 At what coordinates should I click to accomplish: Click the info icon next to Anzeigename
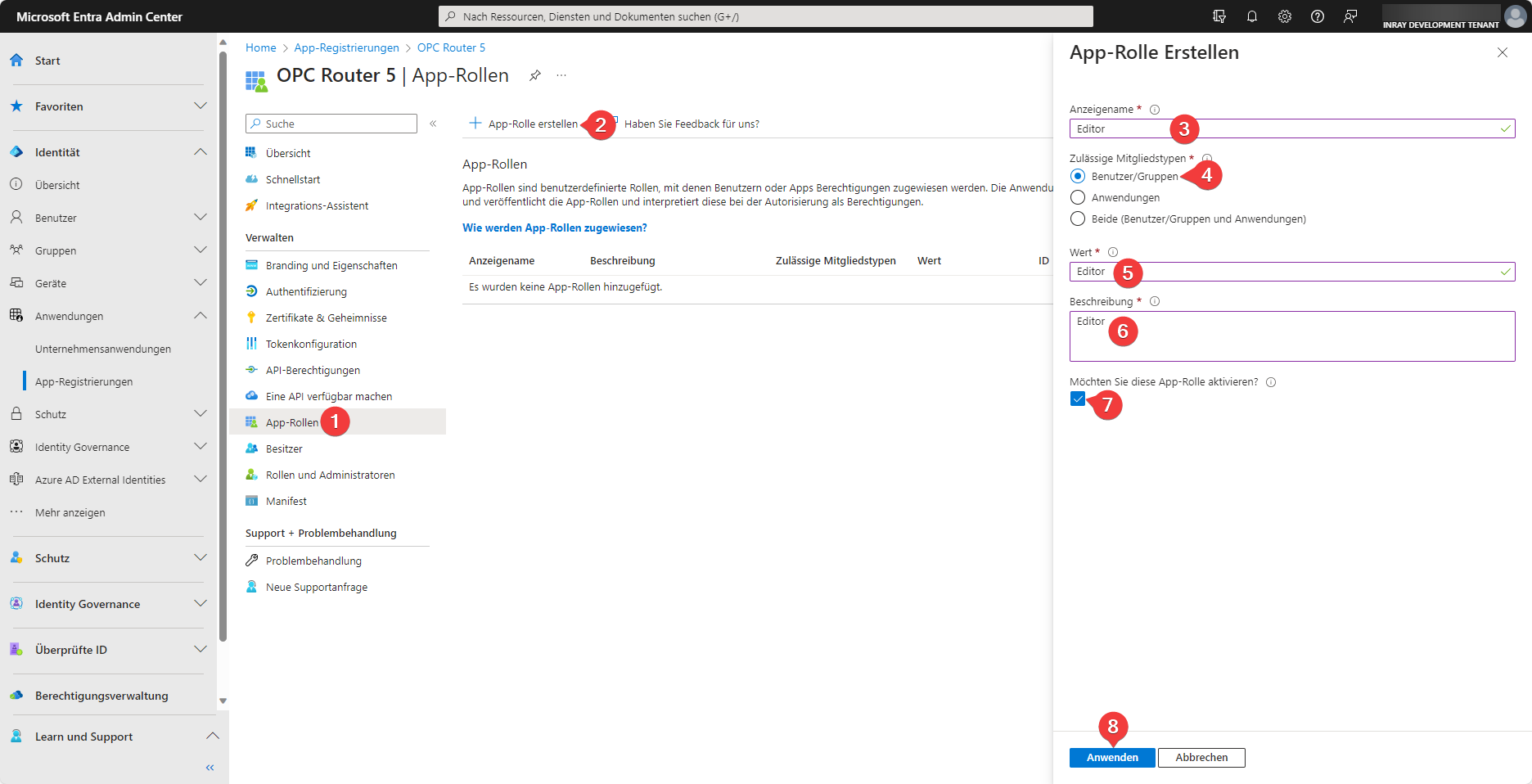(1155, 110)
